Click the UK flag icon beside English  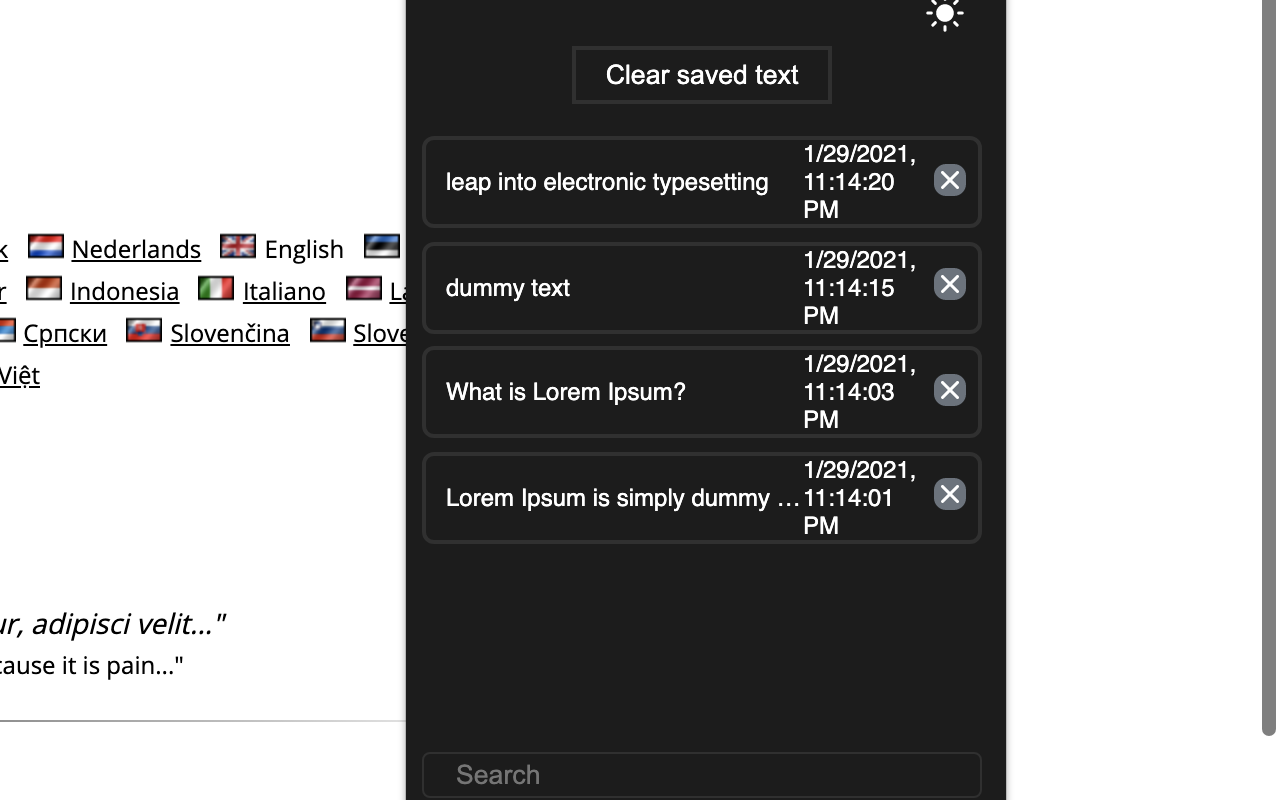coord(238,246)
